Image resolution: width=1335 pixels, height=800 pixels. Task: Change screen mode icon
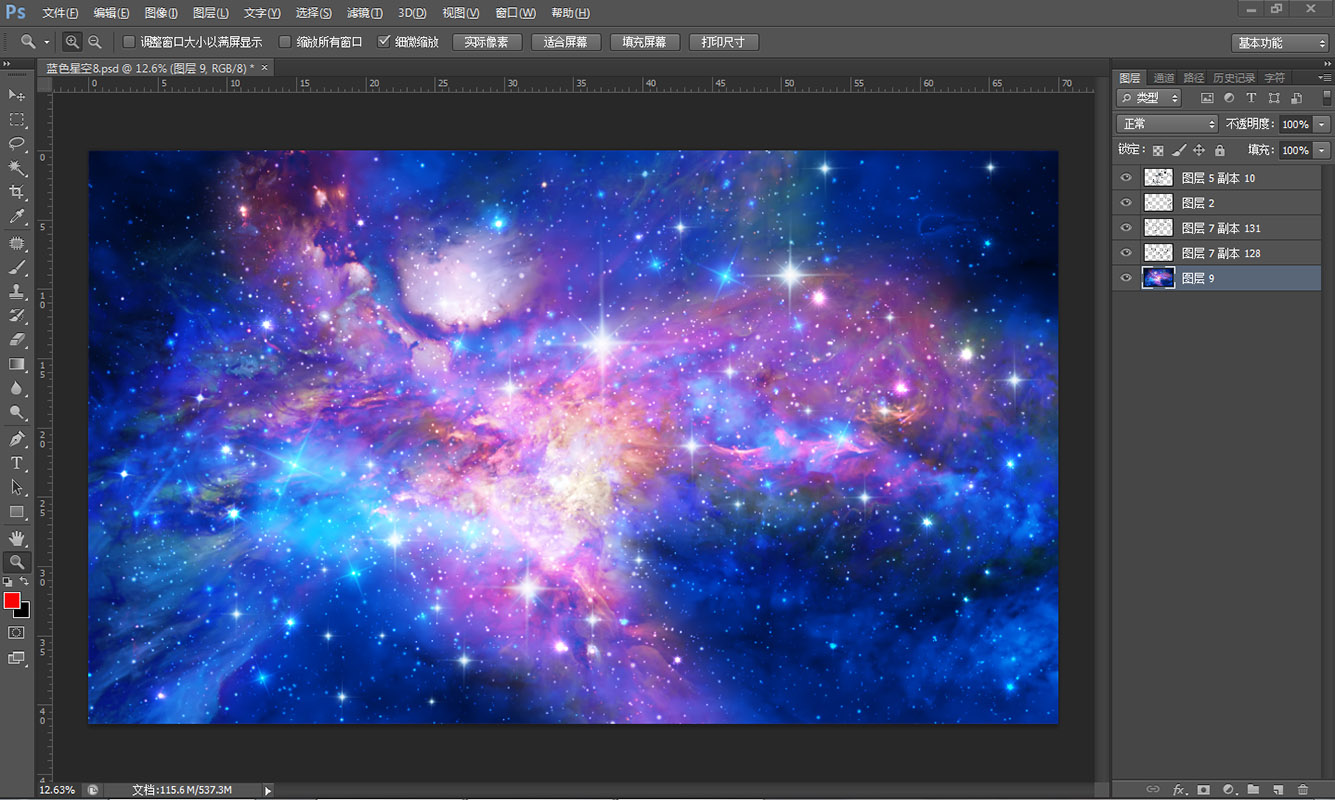click(x=17, y=658)
